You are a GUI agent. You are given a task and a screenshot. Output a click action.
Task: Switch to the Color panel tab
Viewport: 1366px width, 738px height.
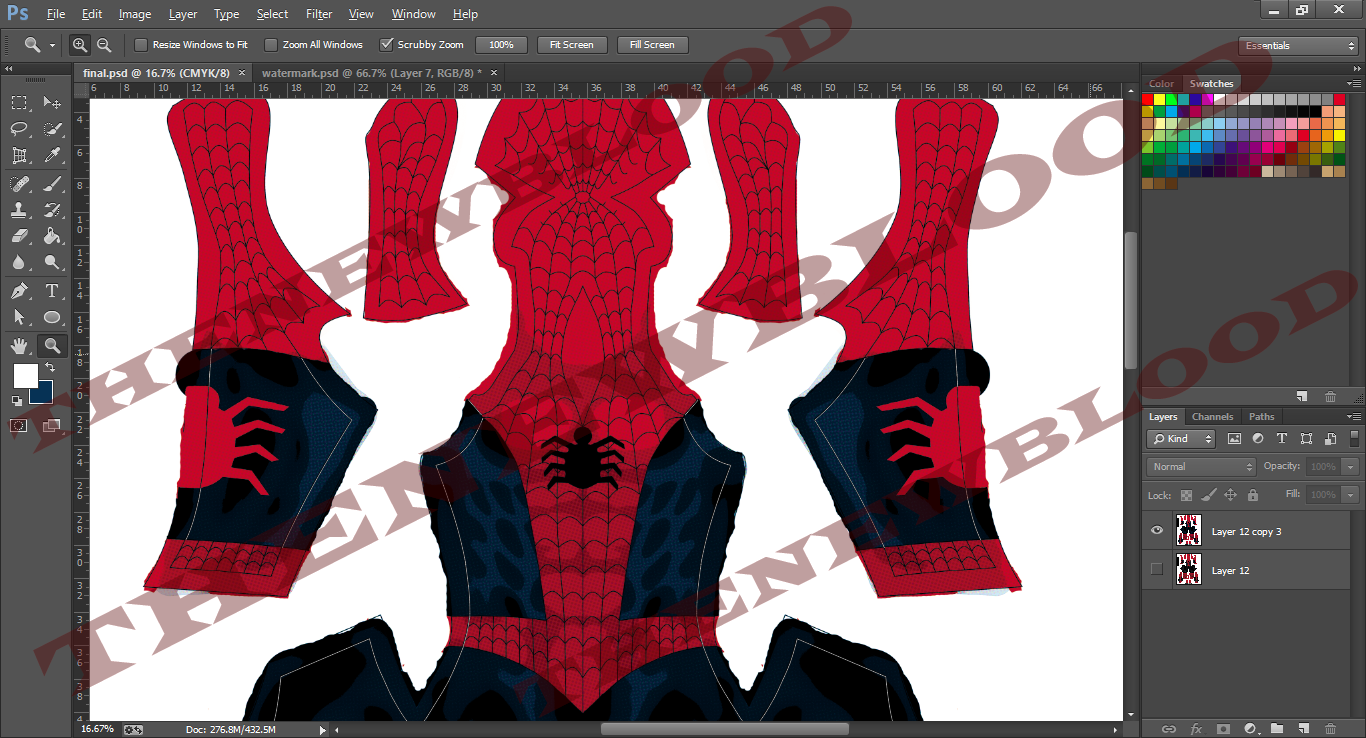(x=1162, y=84)
